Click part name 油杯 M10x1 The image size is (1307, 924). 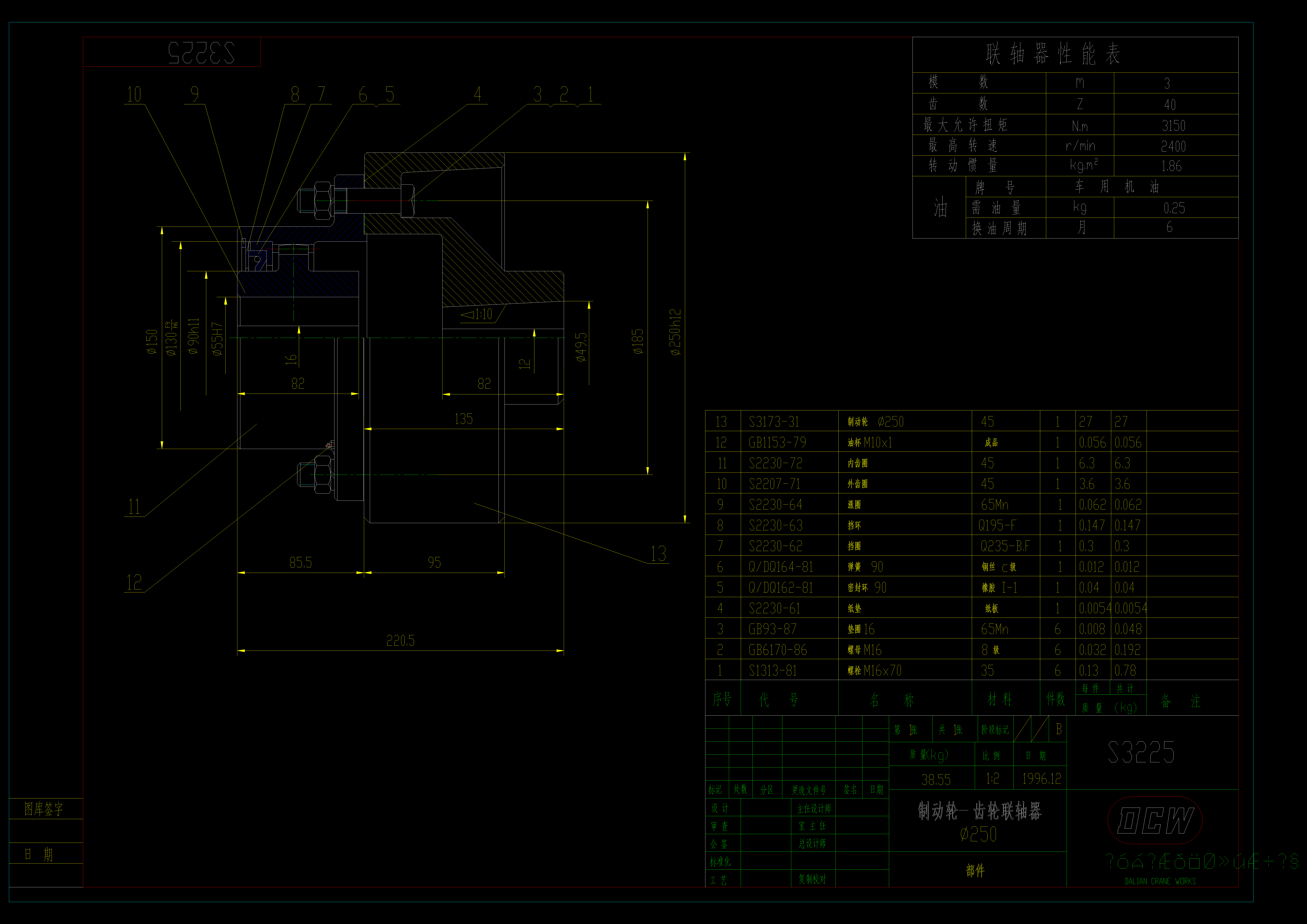(x=870, y=442)
